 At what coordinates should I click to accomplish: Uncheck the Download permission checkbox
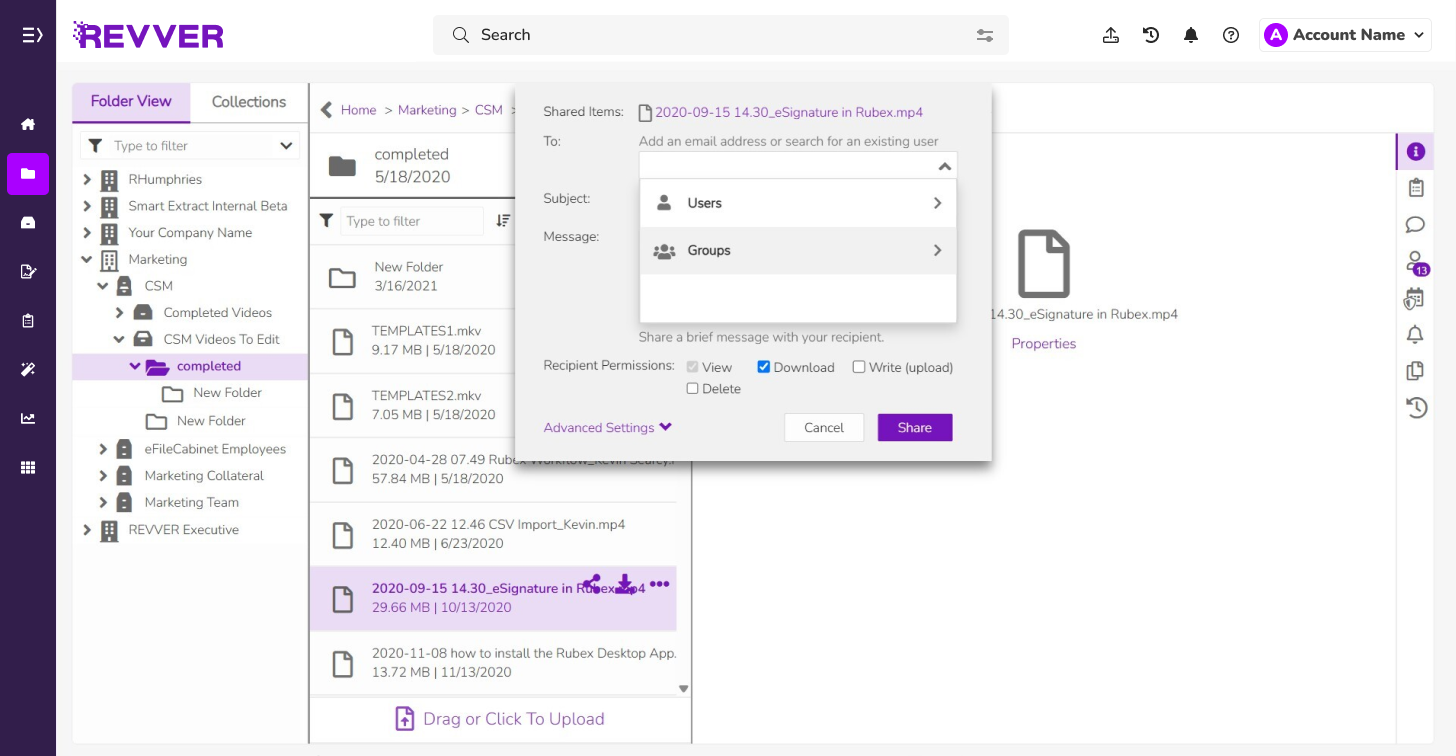[763, 367]
